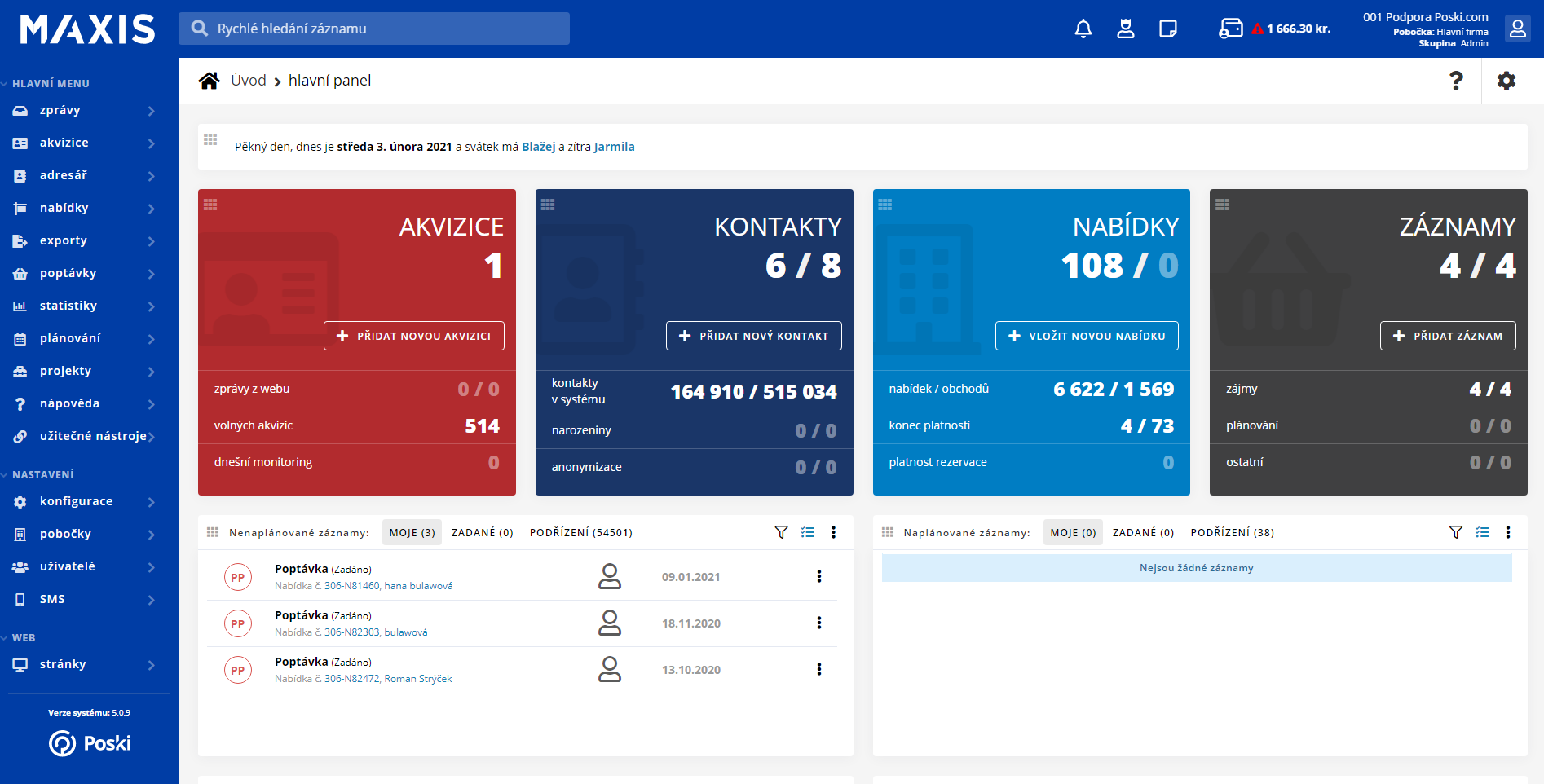Expand the nabídky menu item
Viewport: 1544px width, 784px height.
[151, 209]
